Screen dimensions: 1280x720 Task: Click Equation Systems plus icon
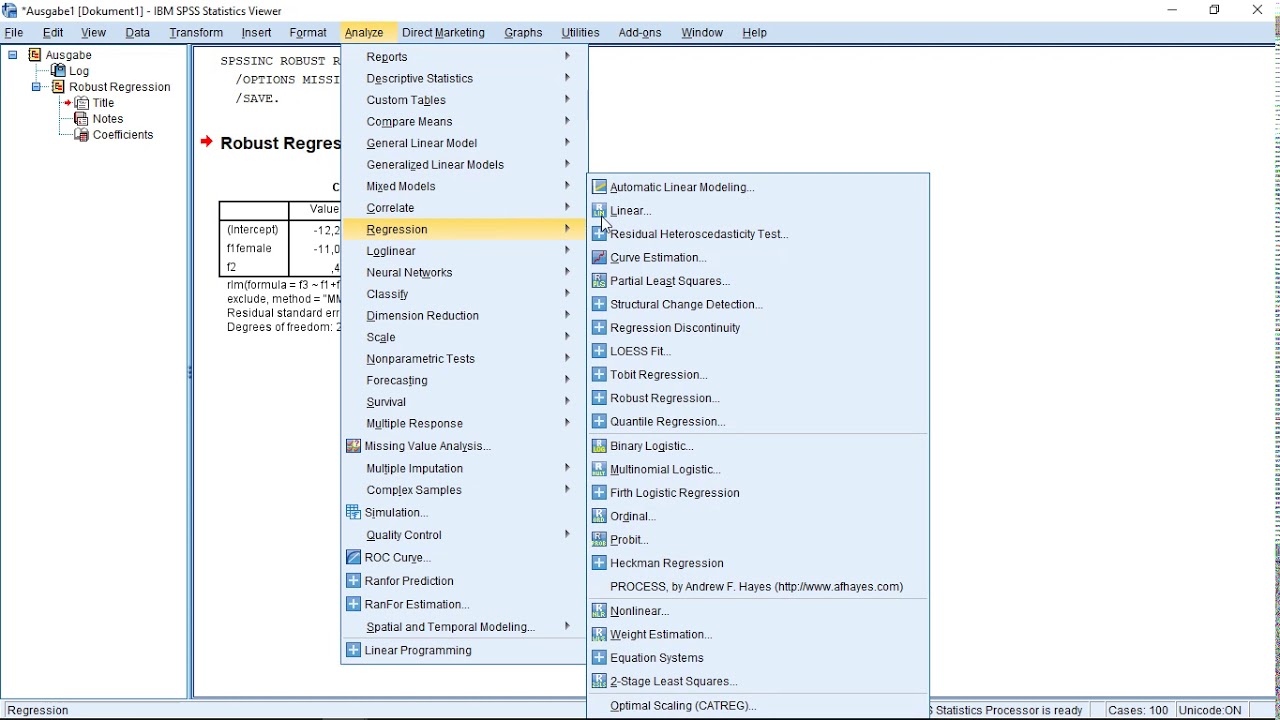(600, 659)
